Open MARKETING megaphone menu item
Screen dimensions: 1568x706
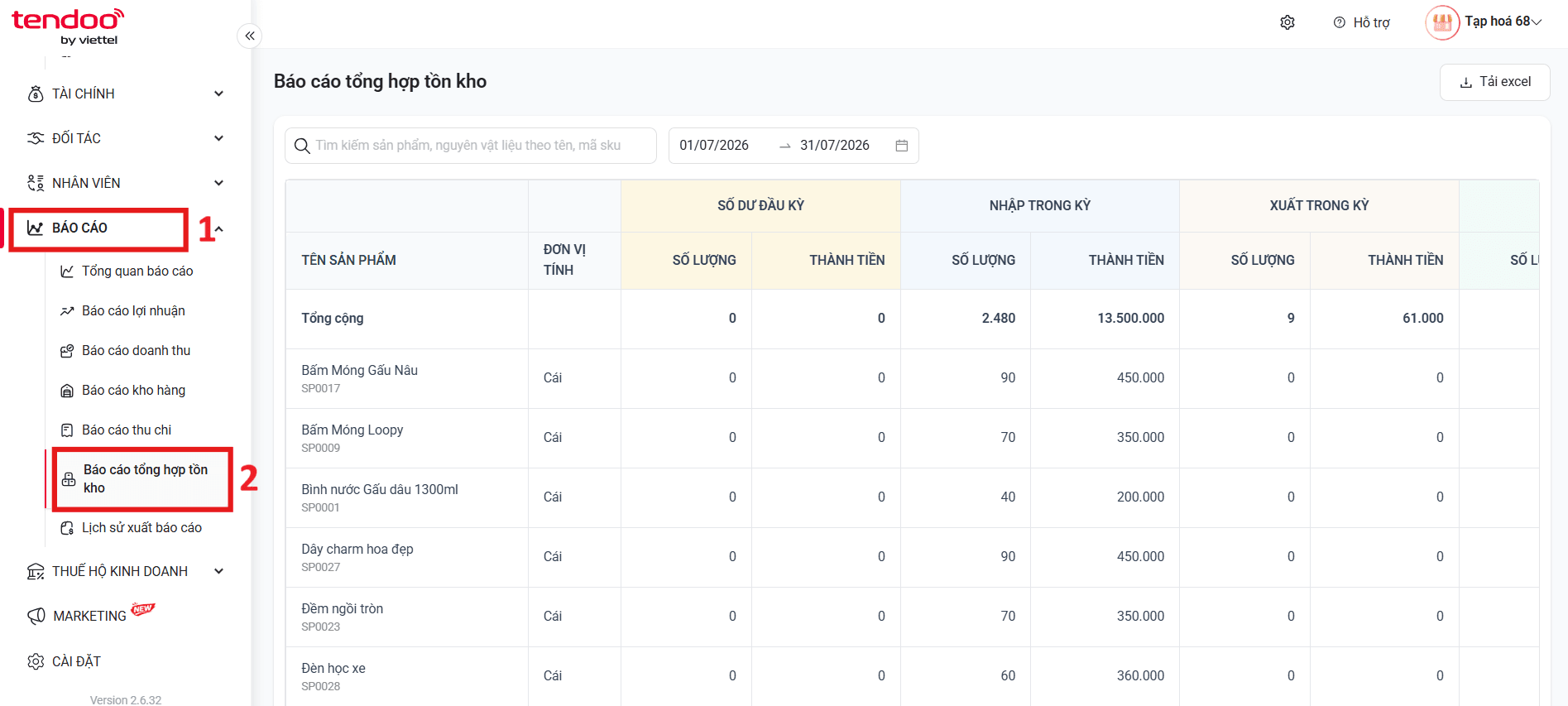pos(89,616)
